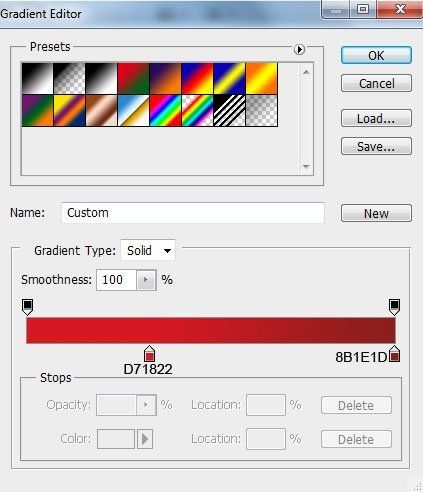The height and width of the screenshot is (492, 423).
Task: Select the right opacity stop above gradient
Action: 394,307
